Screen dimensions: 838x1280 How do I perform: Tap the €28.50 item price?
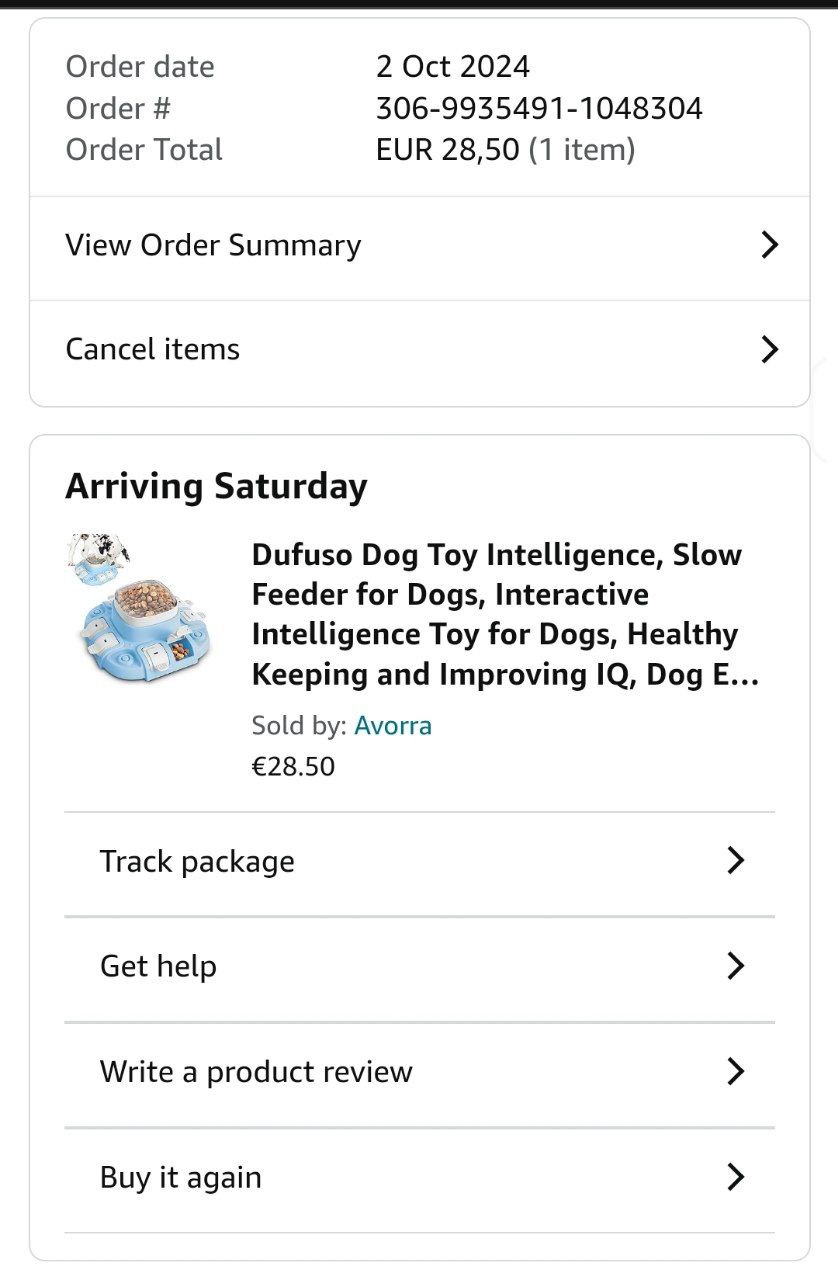293,767
